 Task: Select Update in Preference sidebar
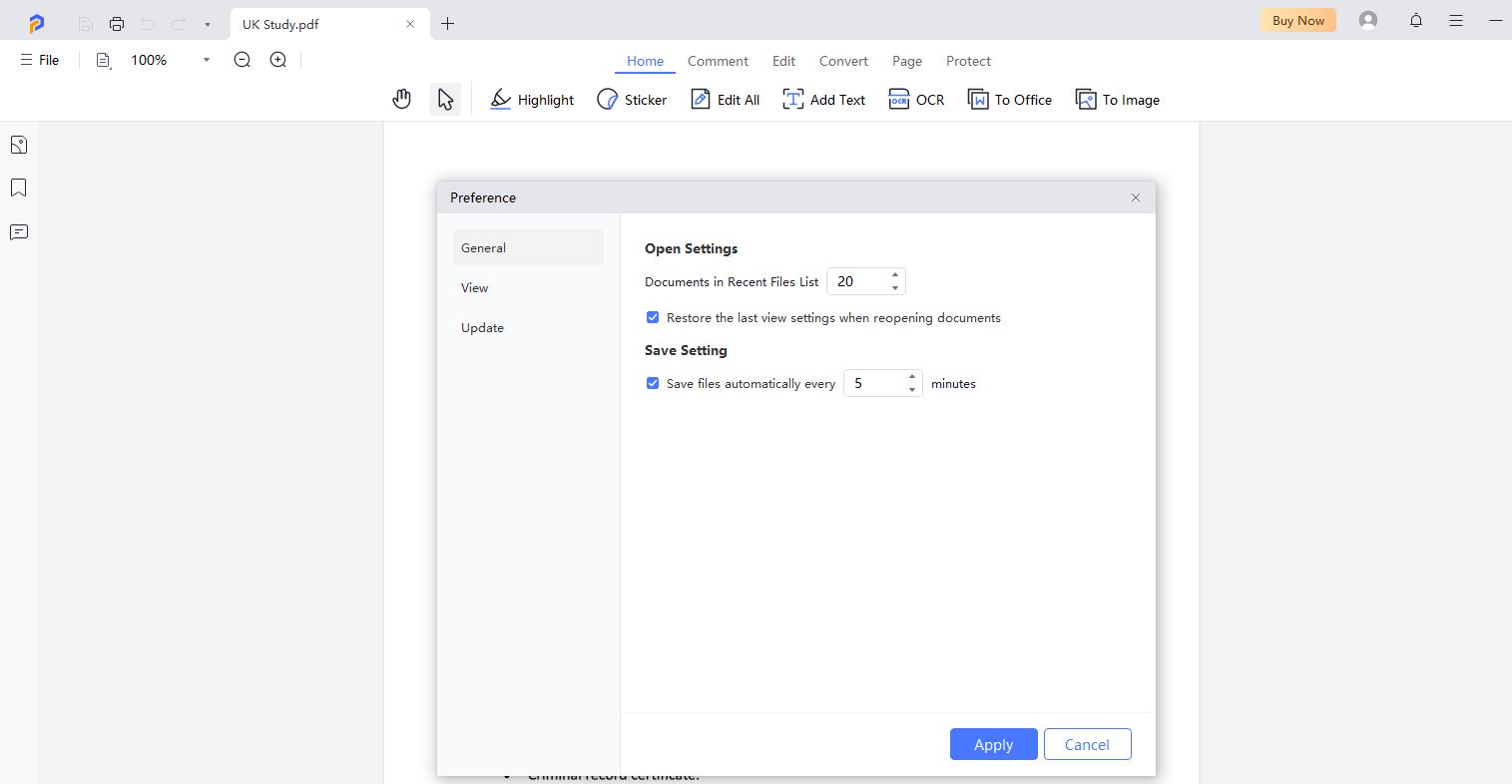coord(528,327)
